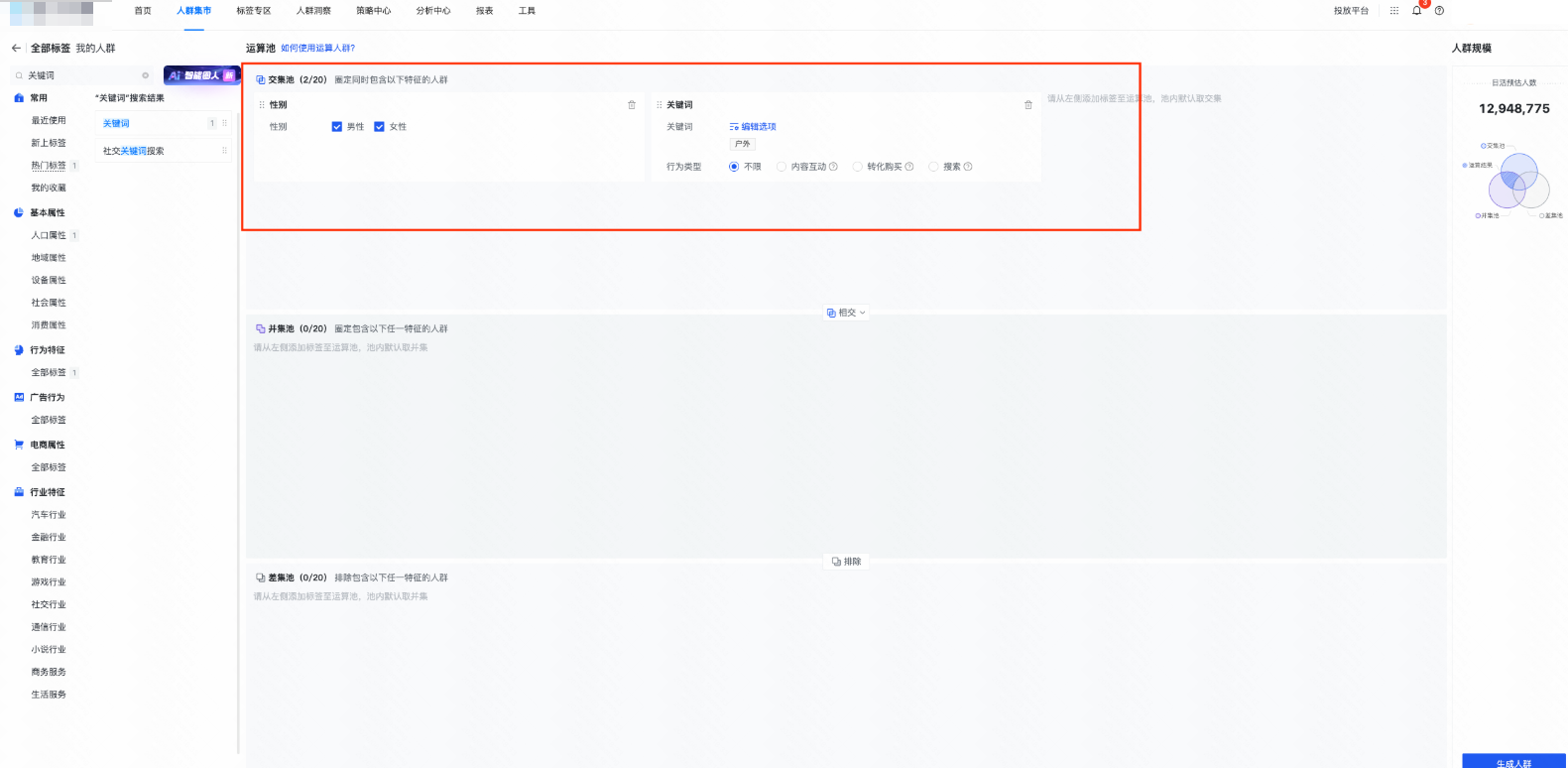Open the 报表 nav tab

[484, 11]
